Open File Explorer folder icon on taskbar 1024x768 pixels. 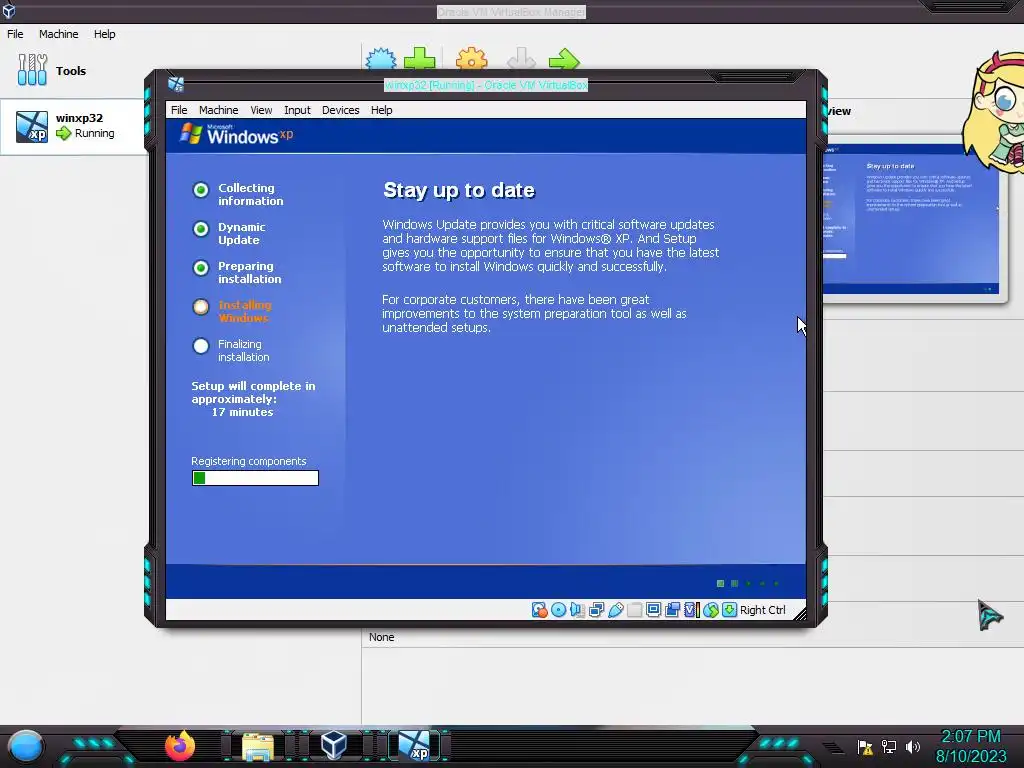click(x=258, y=746)
